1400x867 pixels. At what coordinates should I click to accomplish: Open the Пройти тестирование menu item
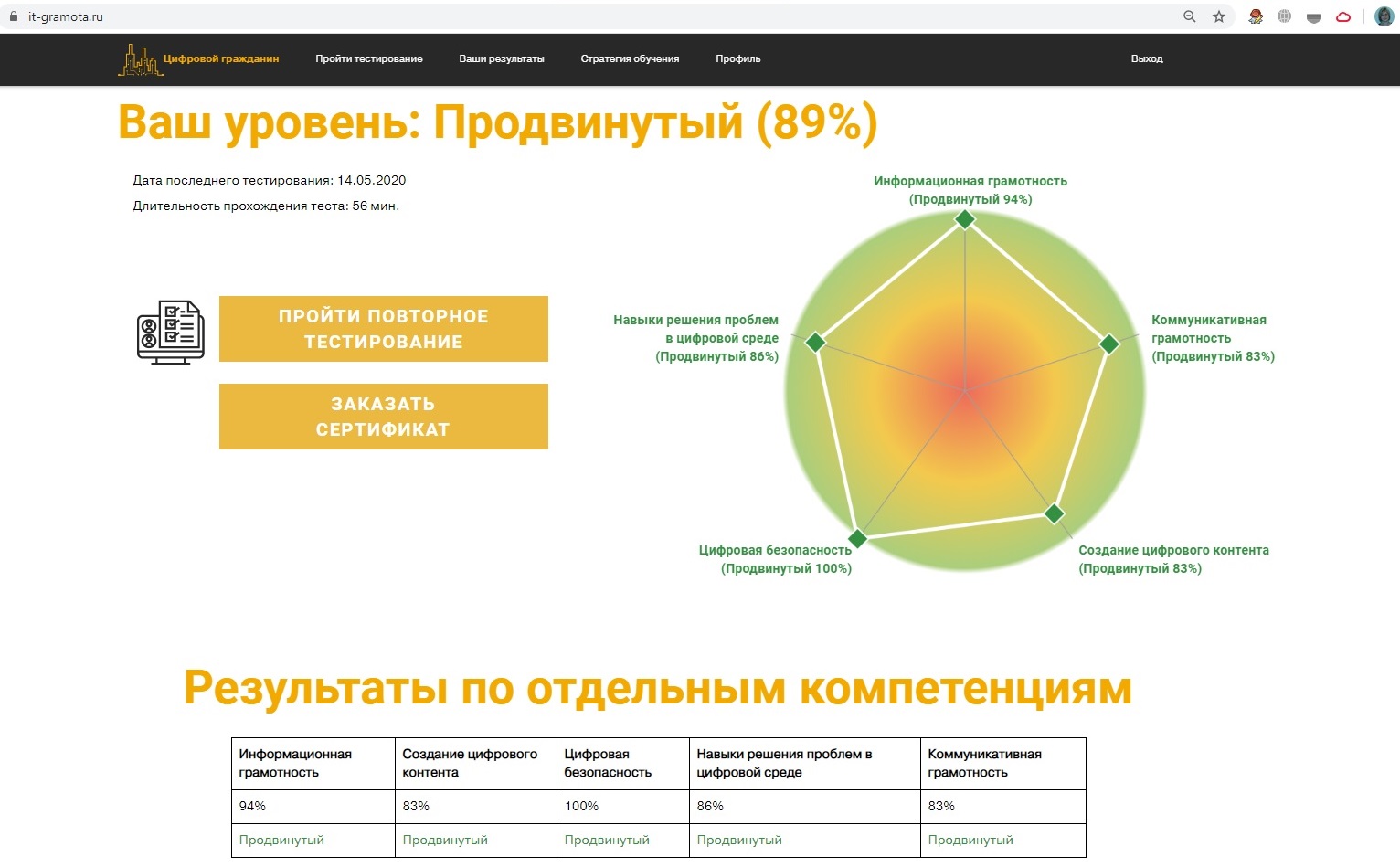pyautogui.click(x=368, y=58)
